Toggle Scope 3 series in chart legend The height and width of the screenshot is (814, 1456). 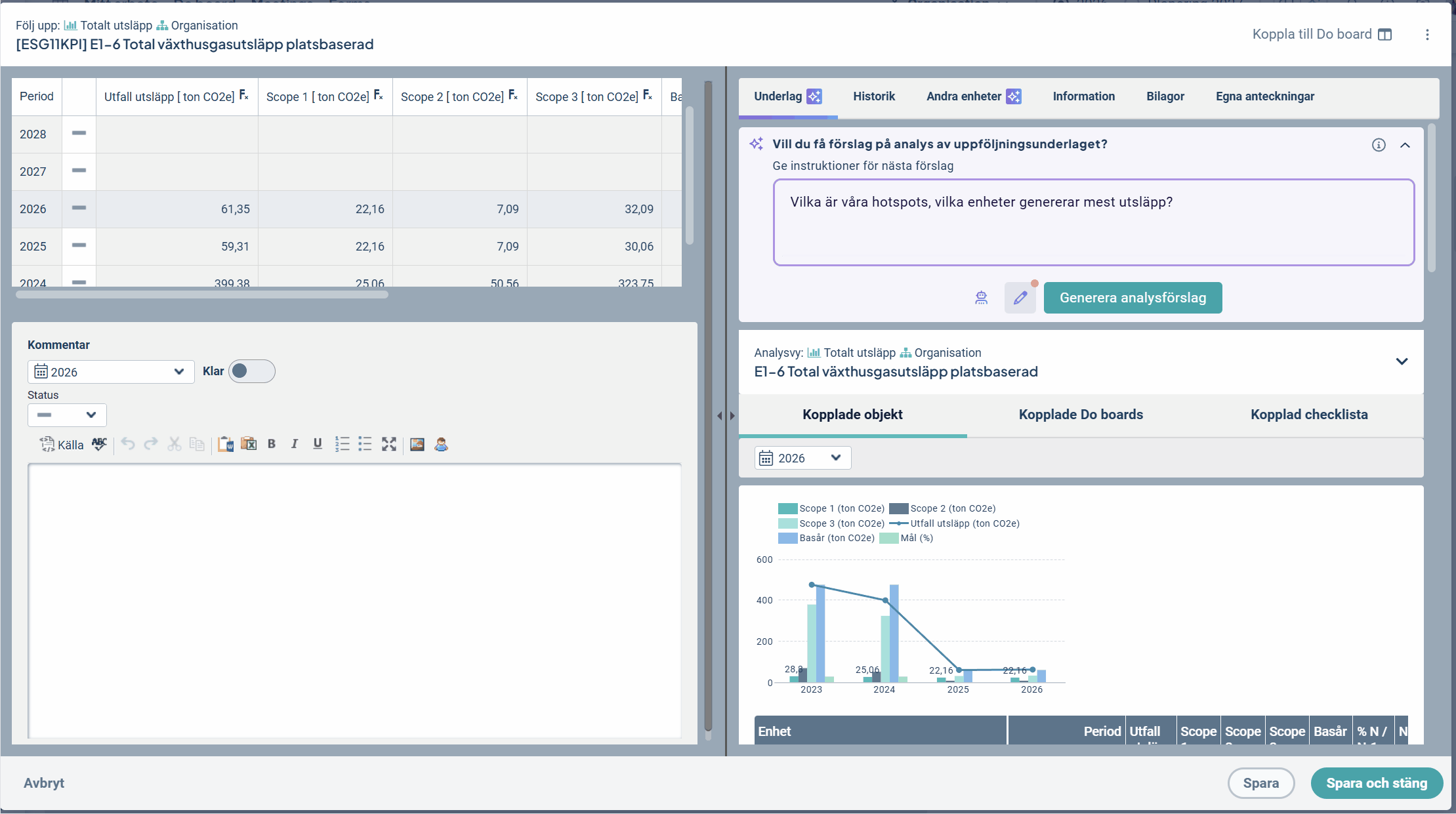[x=831, y=523]
